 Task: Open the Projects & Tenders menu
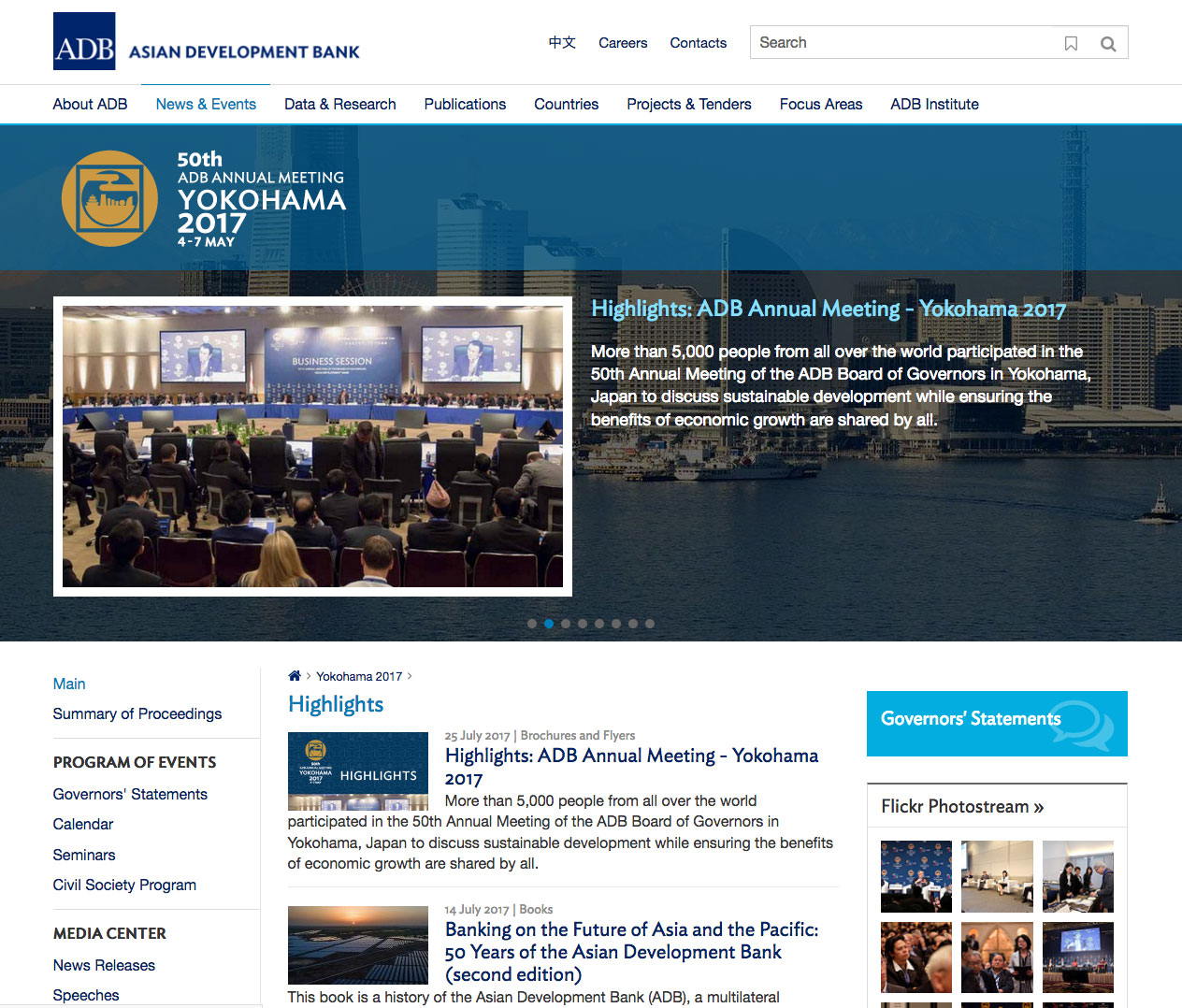(688, 104)
